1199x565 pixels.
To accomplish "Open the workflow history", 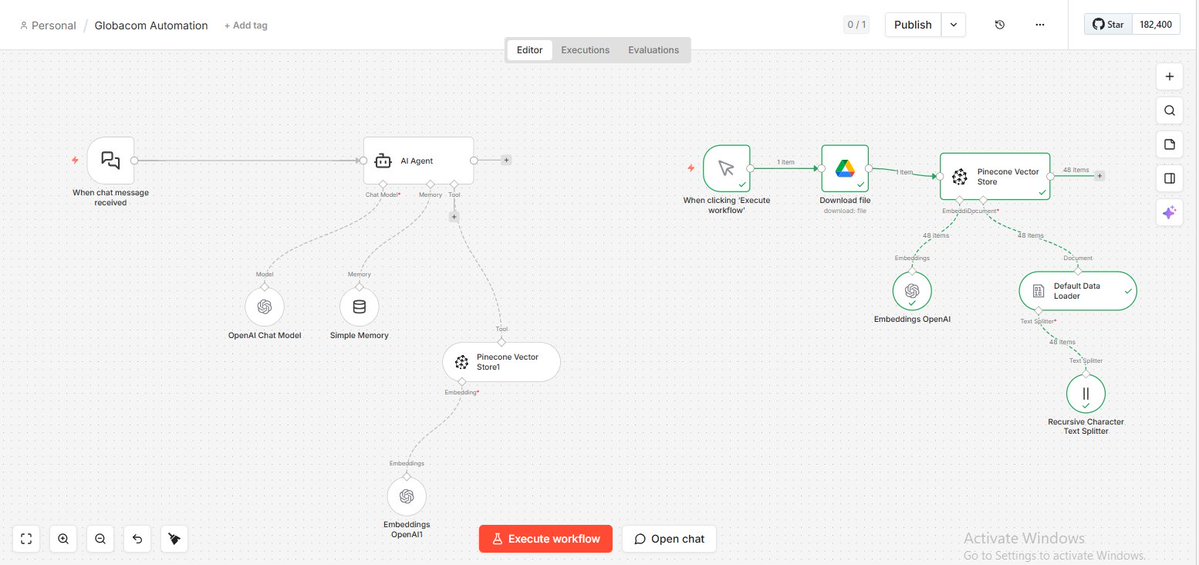I will [999, 24].
